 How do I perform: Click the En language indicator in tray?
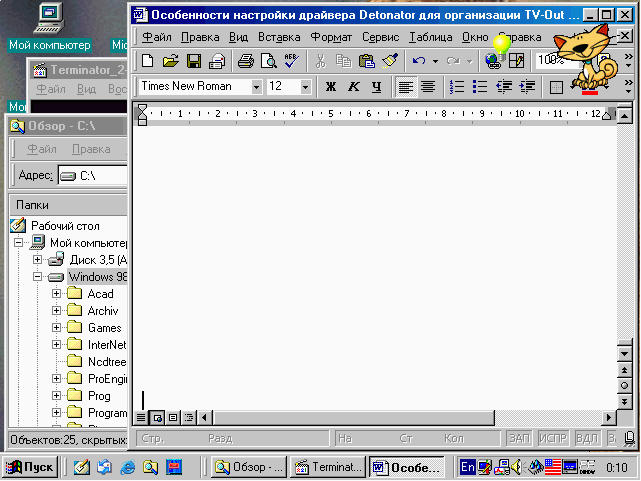point(468,467)
